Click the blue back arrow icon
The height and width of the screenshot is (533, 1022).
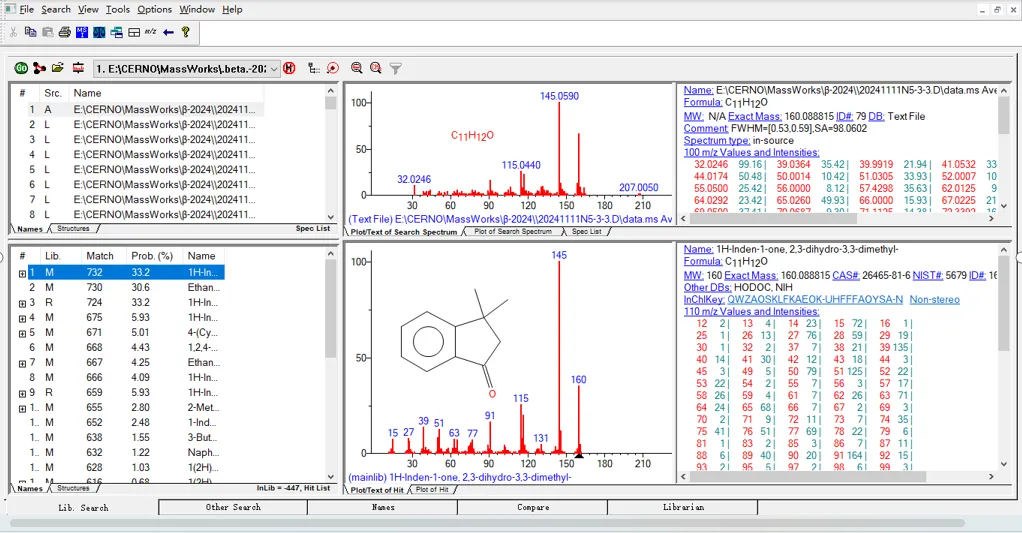(168, 32)
